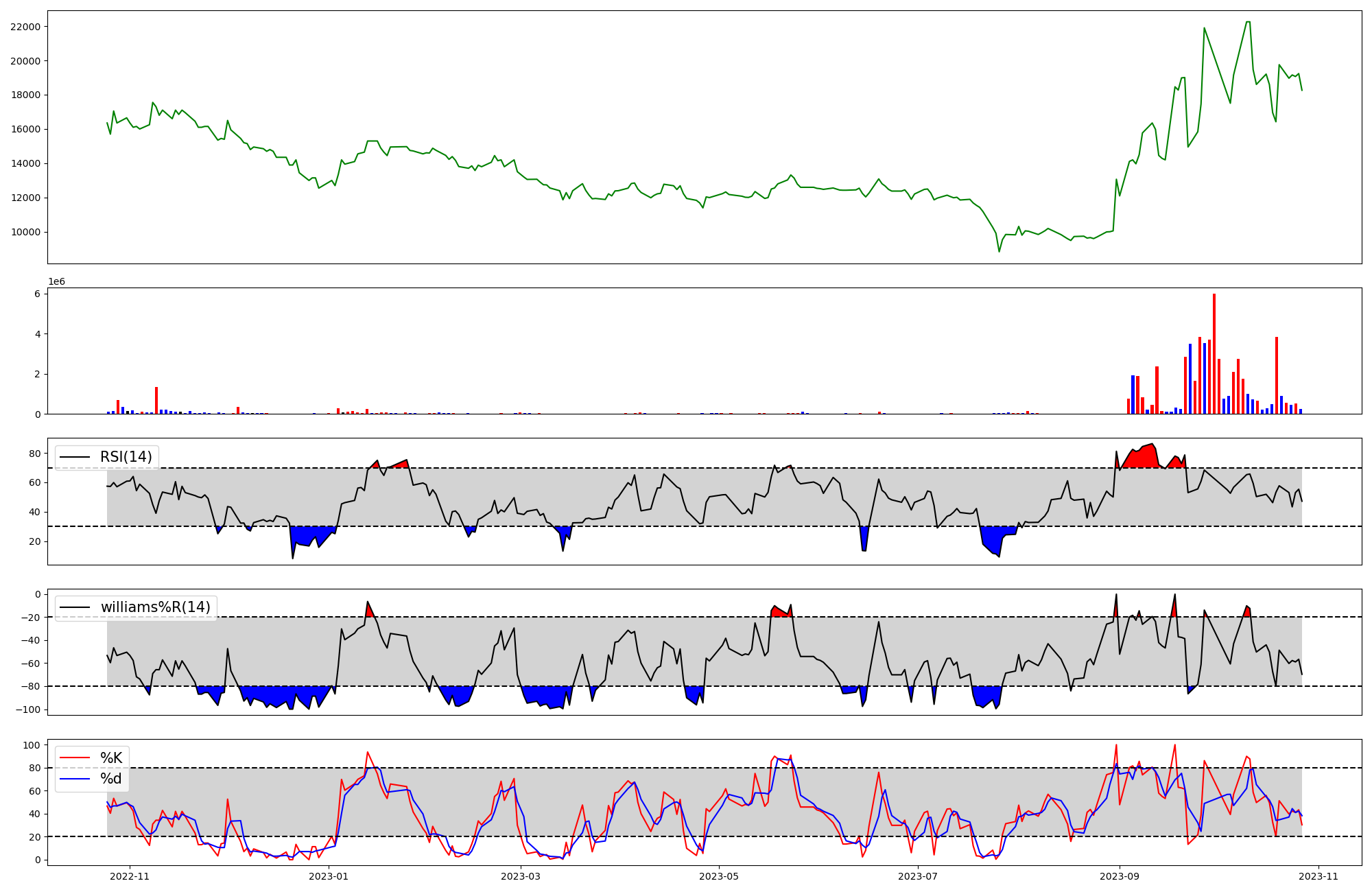1372x892 pixels.
Task: Click the 80 tick on RSI axis
Action: (x=34, y=454)
